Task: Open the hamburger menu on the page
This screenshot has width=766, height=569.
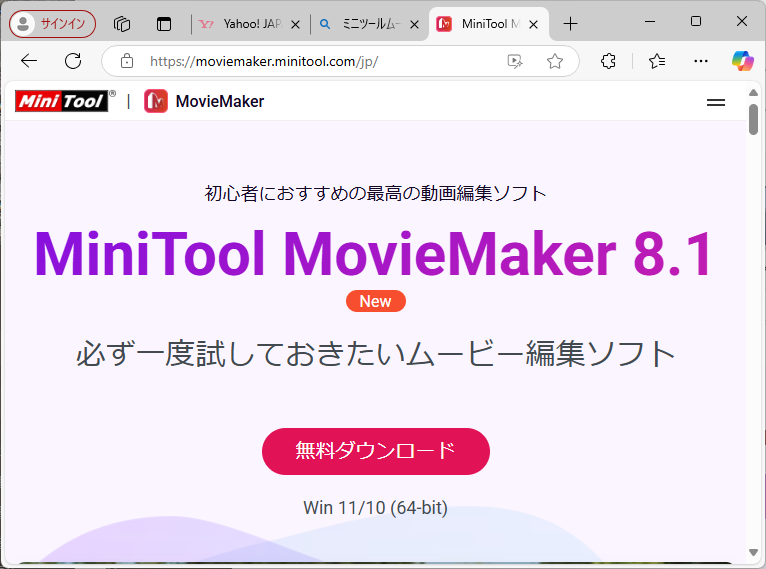Action: (716, 102)
